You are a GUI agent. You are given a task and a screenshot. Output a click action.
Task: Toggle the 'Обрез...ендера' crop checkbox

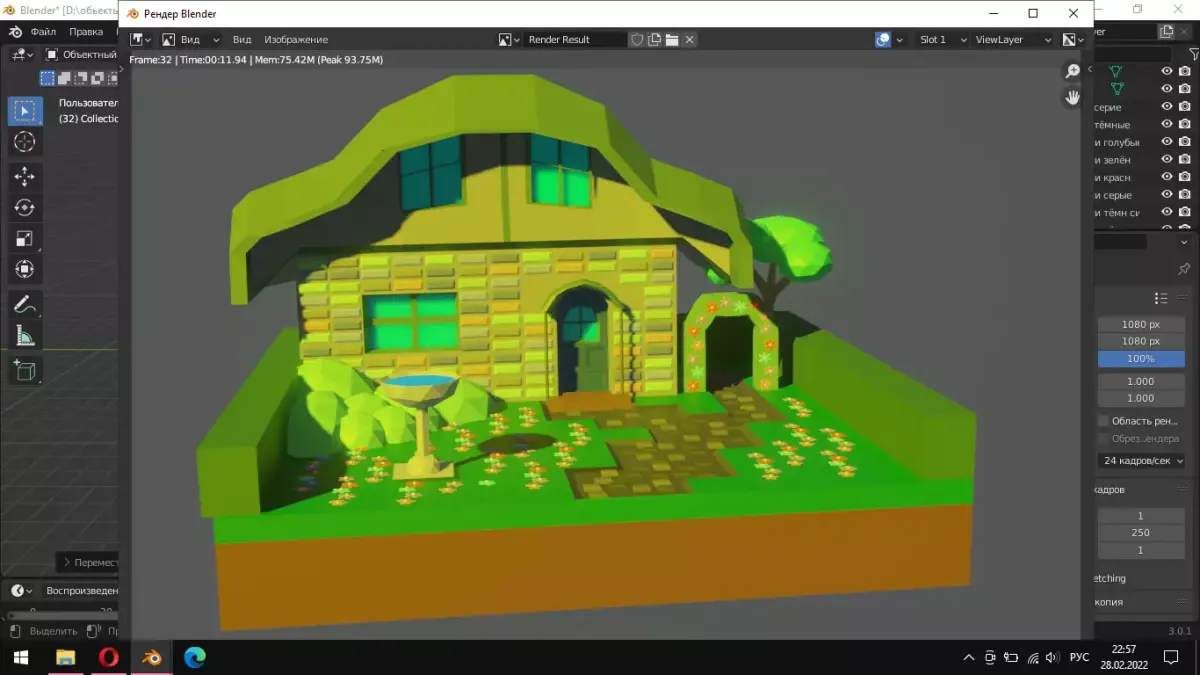point(1104,439)
